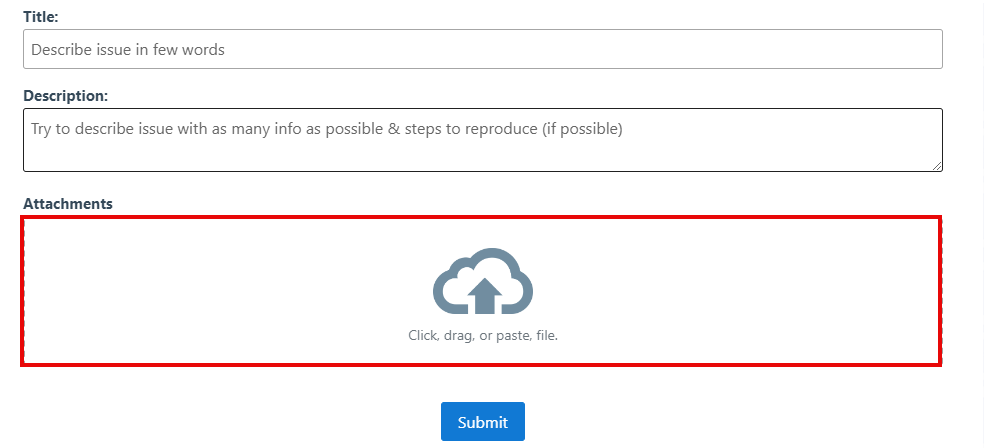
Task: Click the Description label
Action: (x=65, y=96)
